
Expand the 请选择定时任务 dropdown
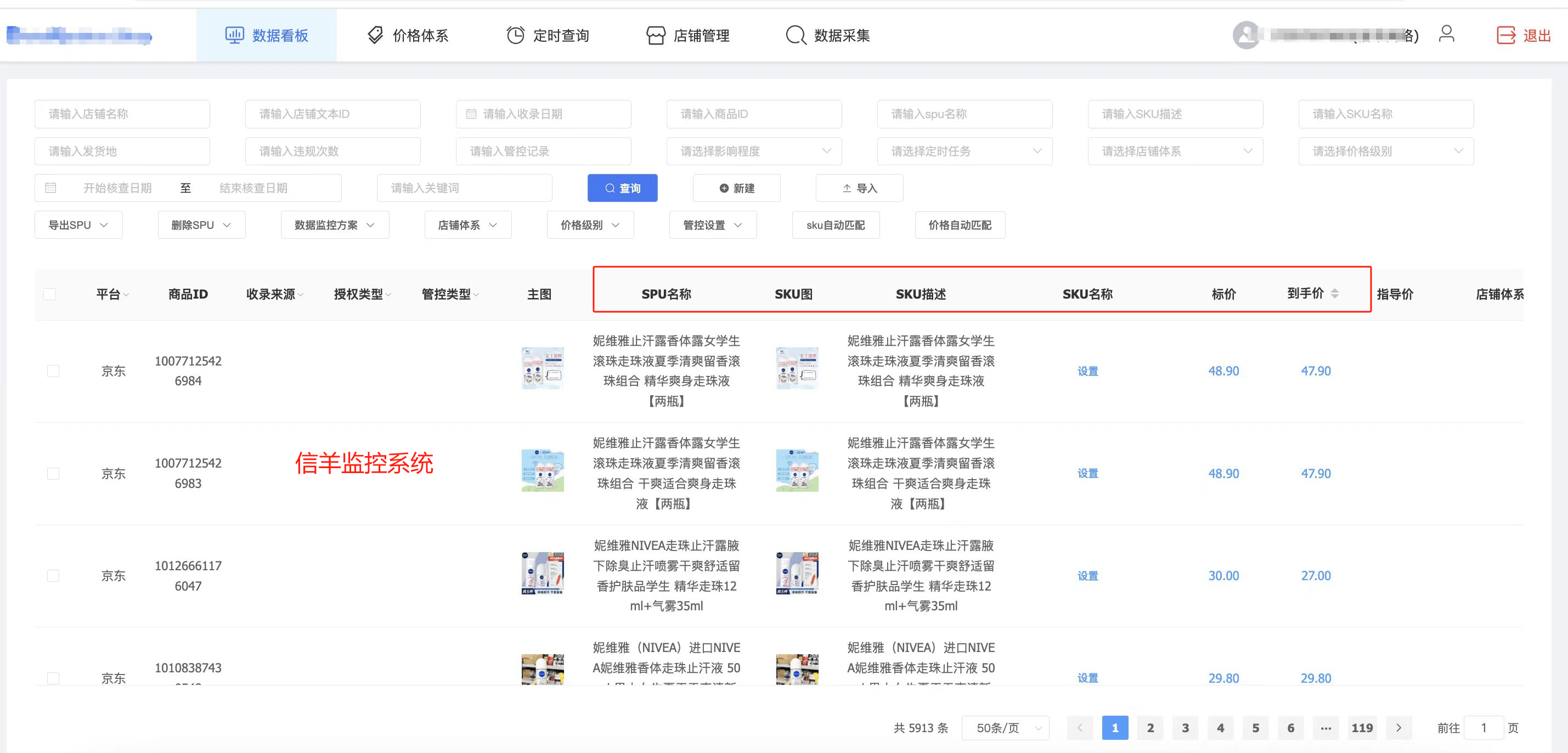click(965, 151)
